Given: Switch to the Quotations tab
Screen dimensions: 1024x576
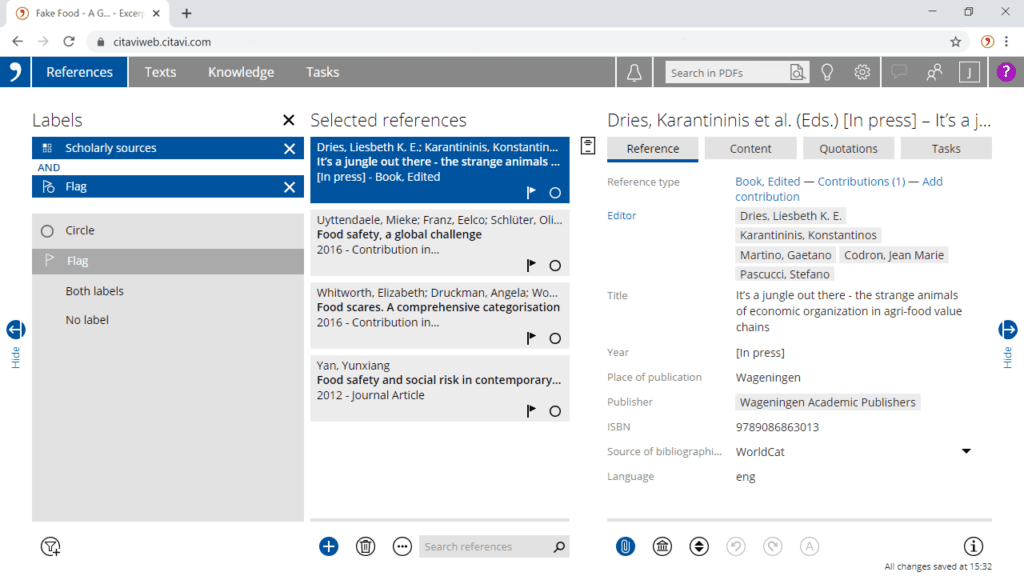Looking at the screenshot, I should click(848, 147).
